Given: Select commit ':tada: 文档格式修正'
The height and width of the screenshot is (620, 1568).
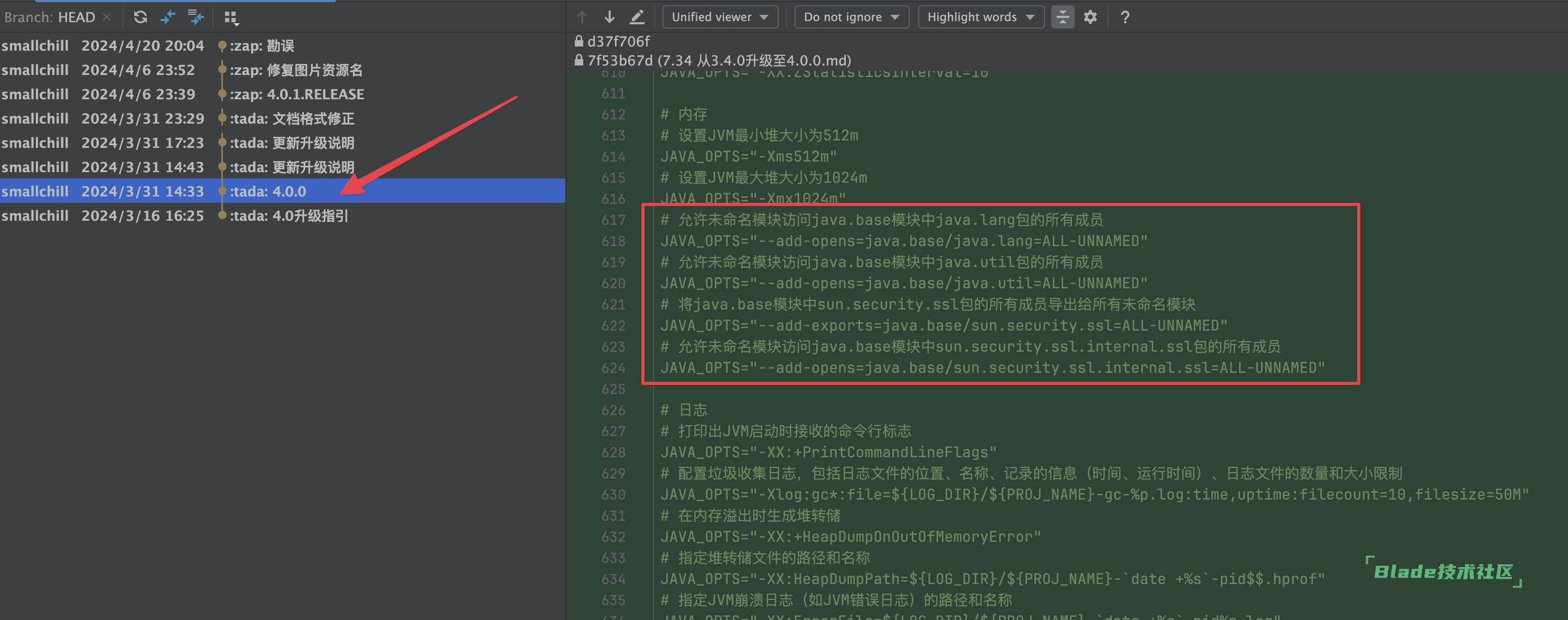Looking at the screenshot, I should click(283, 119).
